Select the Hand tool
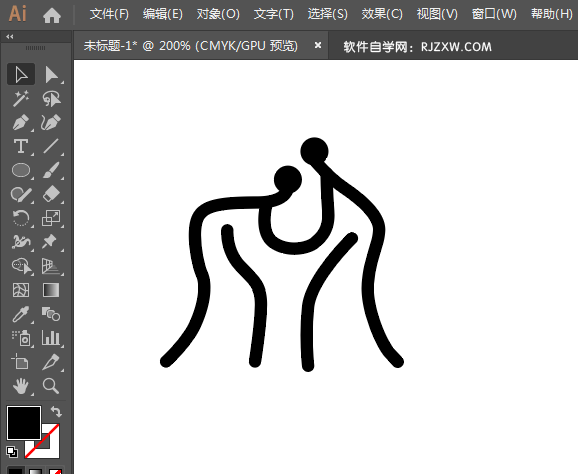Screen dimensions: 578x474 coord(21,386)
